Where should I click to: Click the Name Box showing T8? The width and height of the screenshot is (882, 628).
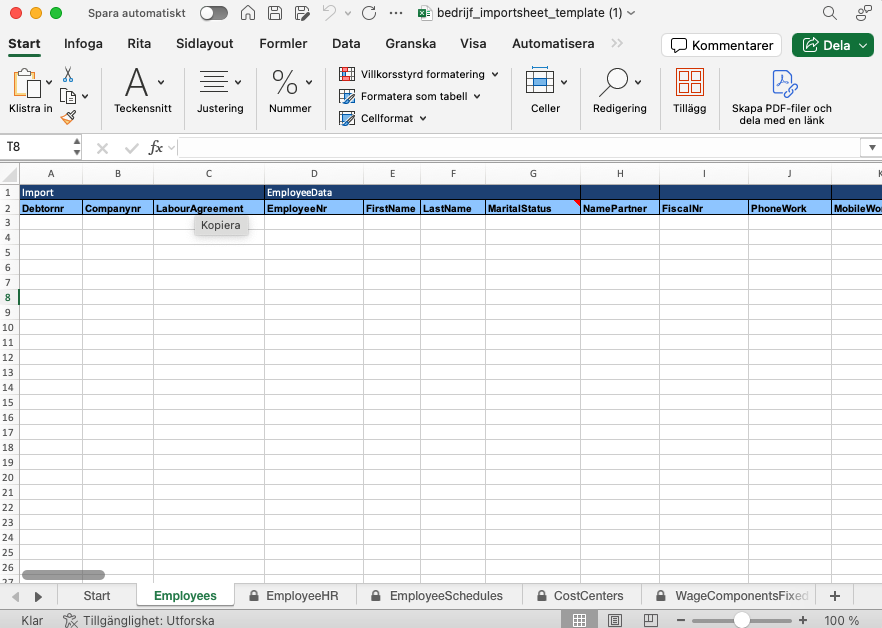point(36,148)
